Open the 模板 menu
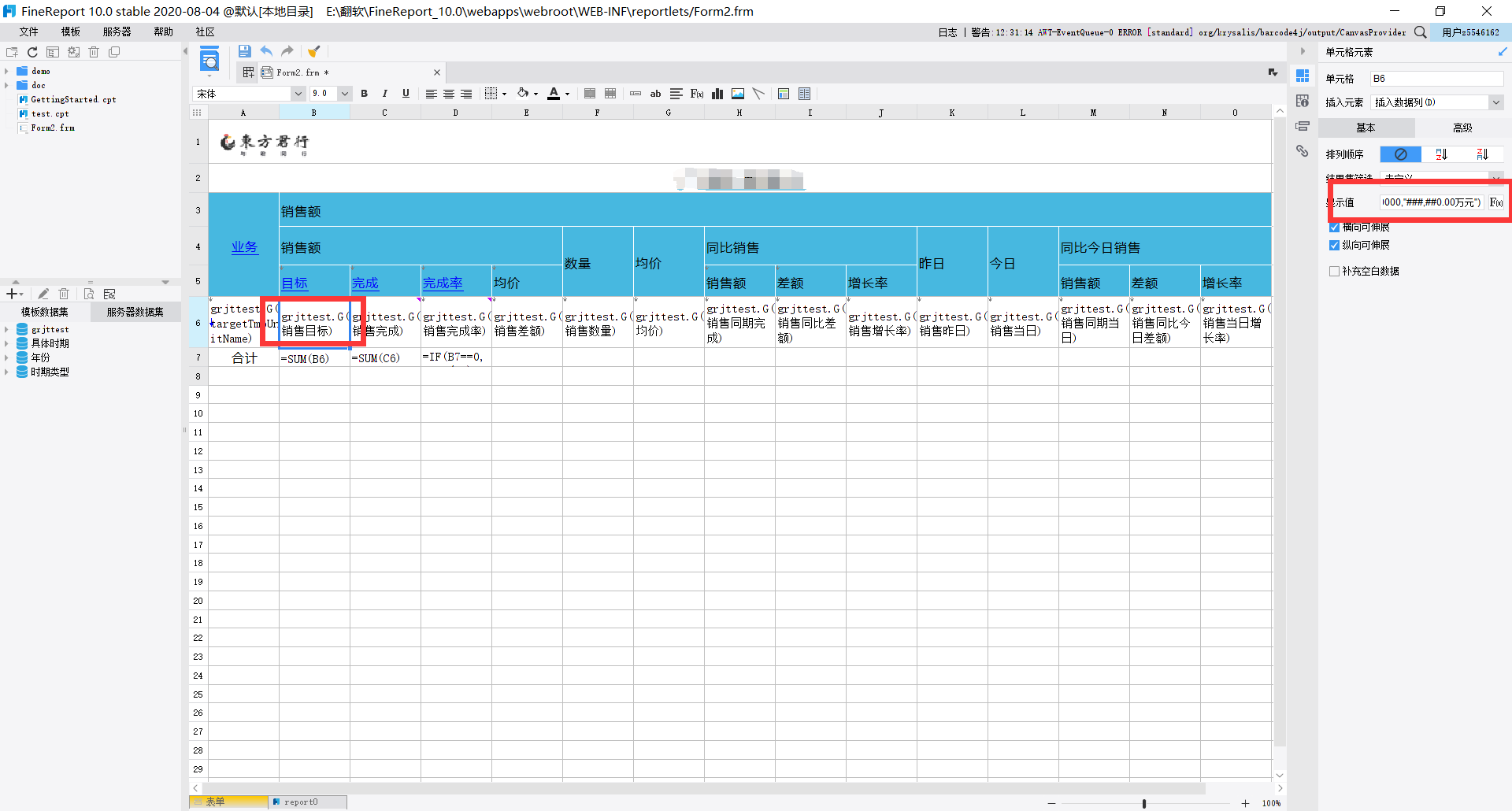The height and width of the screenshot is (811, 1512). click(x=71, y=31)
